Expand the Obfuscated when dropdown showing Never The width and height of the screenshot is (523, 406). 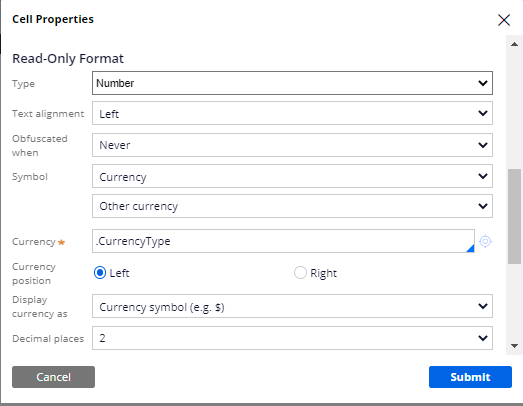pos(292,145)
